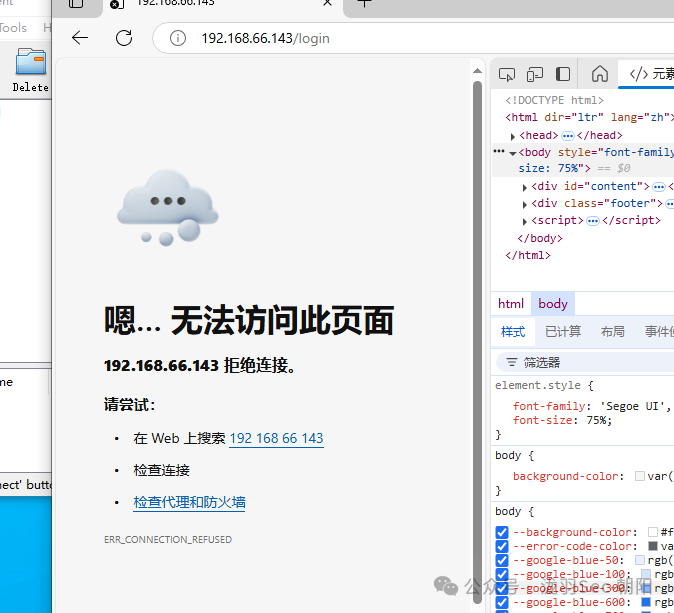
Task: Click the page vertical scrollbar thumb
Action: pos(477,340)
